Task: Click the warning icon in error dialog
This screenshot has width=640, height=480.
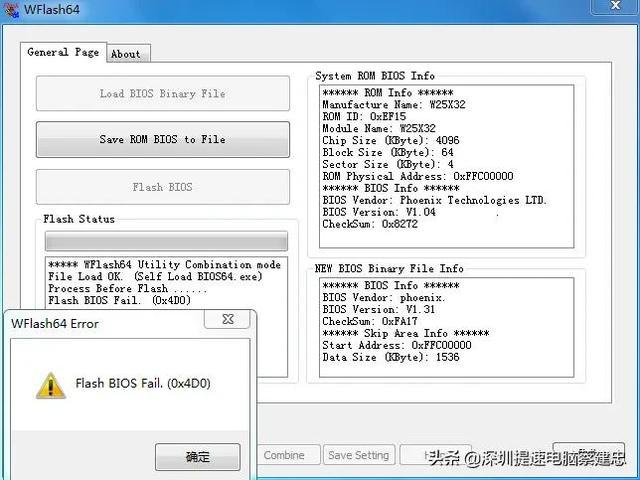Action: pyautogui.click(x=51, y=386)
